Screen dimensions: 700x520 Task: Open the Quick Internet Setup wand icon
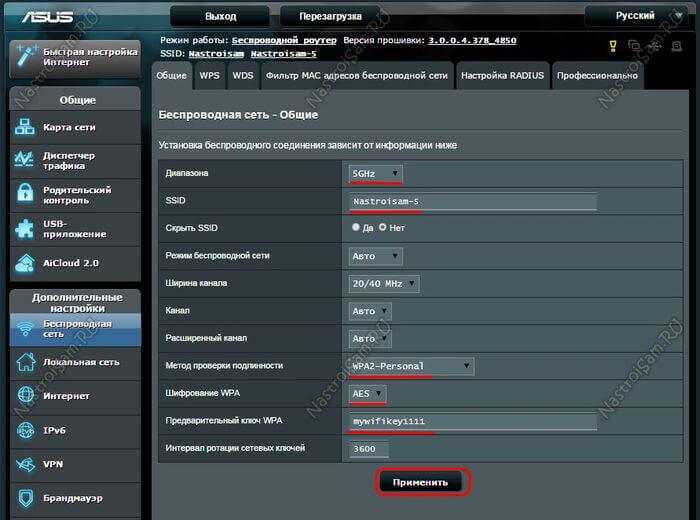click(x=25, y=57)
